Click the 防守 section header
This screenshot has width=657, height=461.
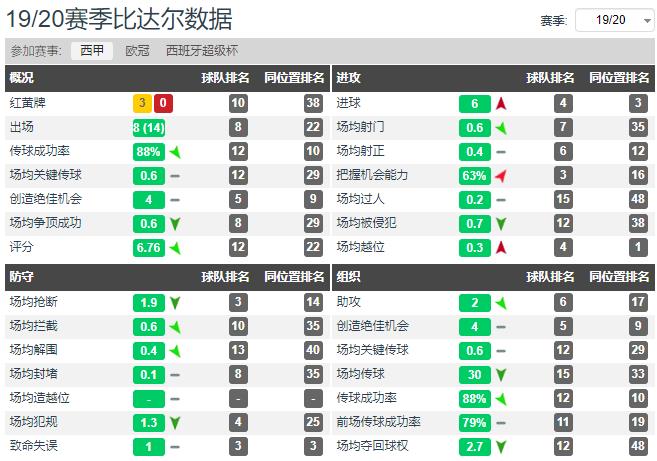(x=22, y=277)
